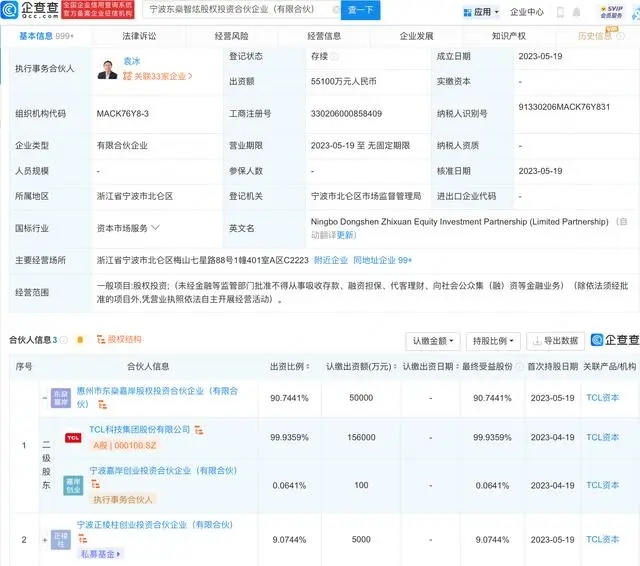The image size is (640, 566).
Task: Click the 导出数据 export button
Action: click(554, 341)
